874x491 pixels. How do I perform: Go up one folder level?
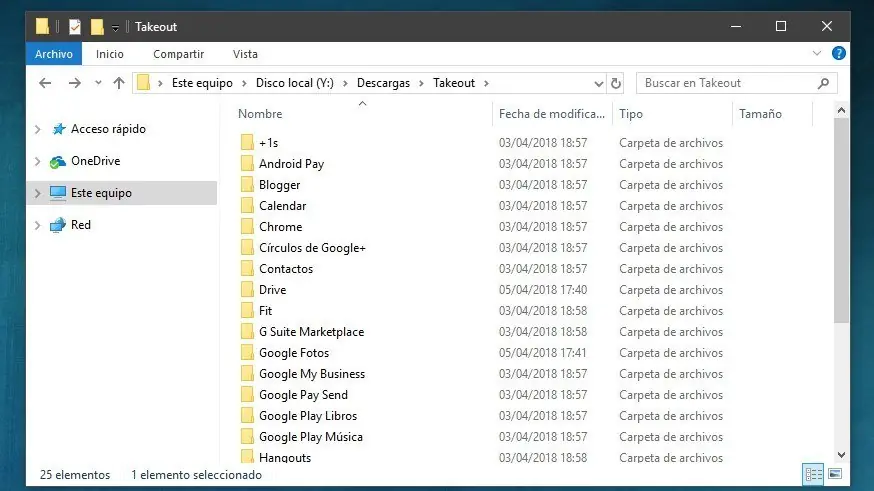119,83
